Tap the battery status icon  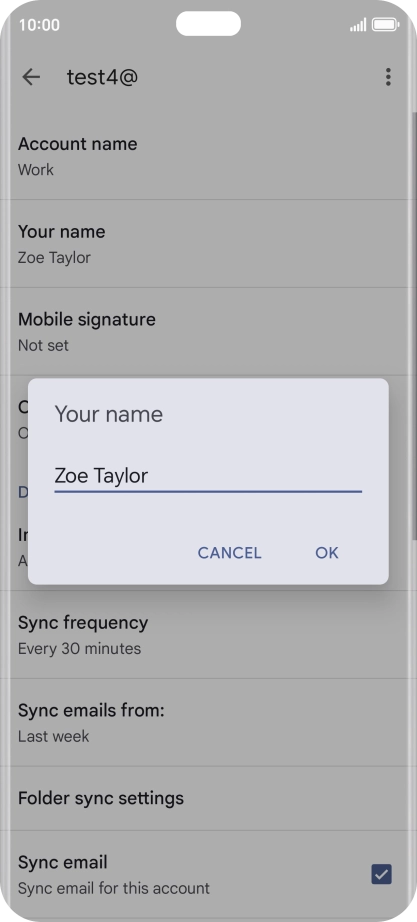(x=385, y=25)
